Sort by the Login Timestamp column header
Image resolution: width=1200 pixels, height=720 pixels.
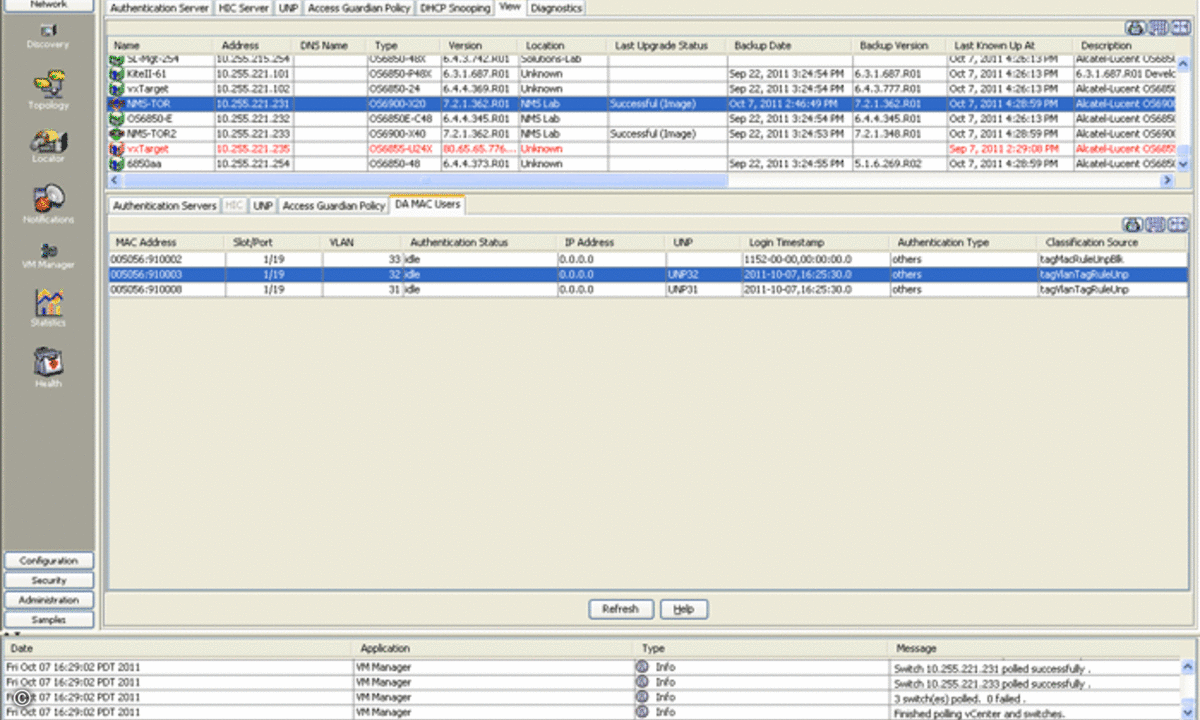(x=814, y=242)
